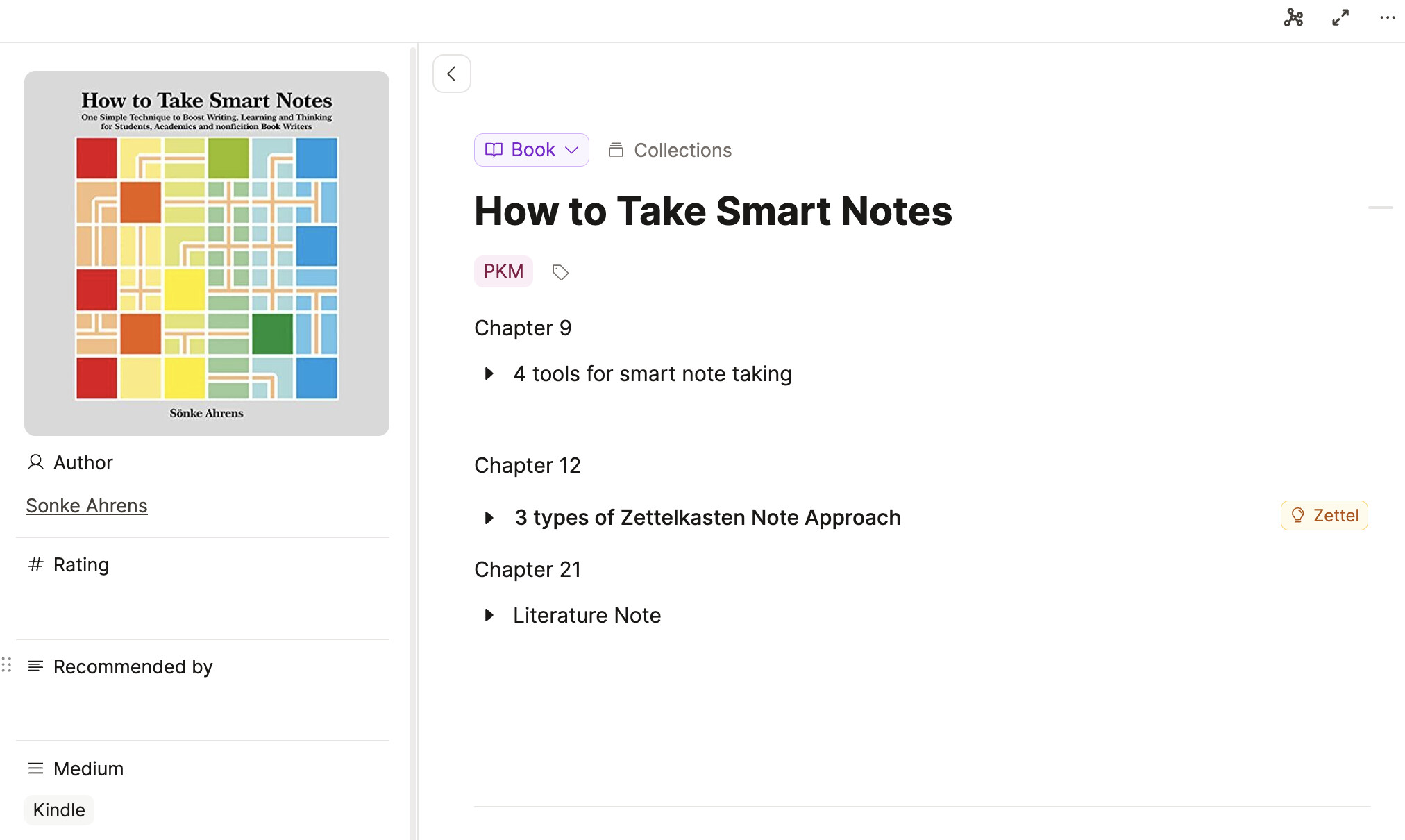
Task: Click the Rating hash icon
Action: tap(35, 564)
